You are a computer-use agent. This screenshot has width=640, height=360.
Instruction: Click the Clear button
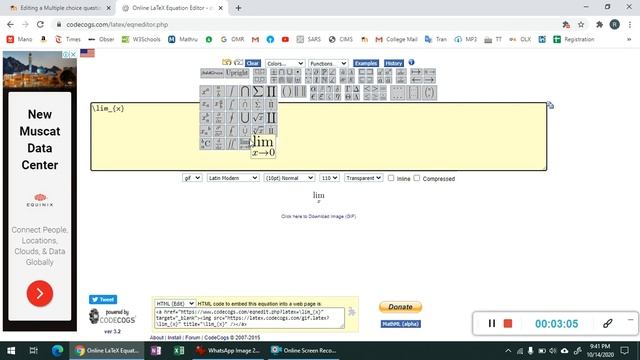point(253,63)
